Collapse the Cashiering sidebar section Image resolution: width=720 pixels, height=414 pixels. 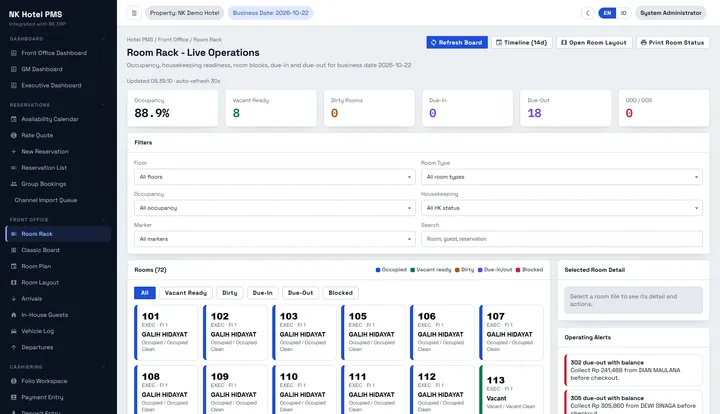[x=103, y=367]
